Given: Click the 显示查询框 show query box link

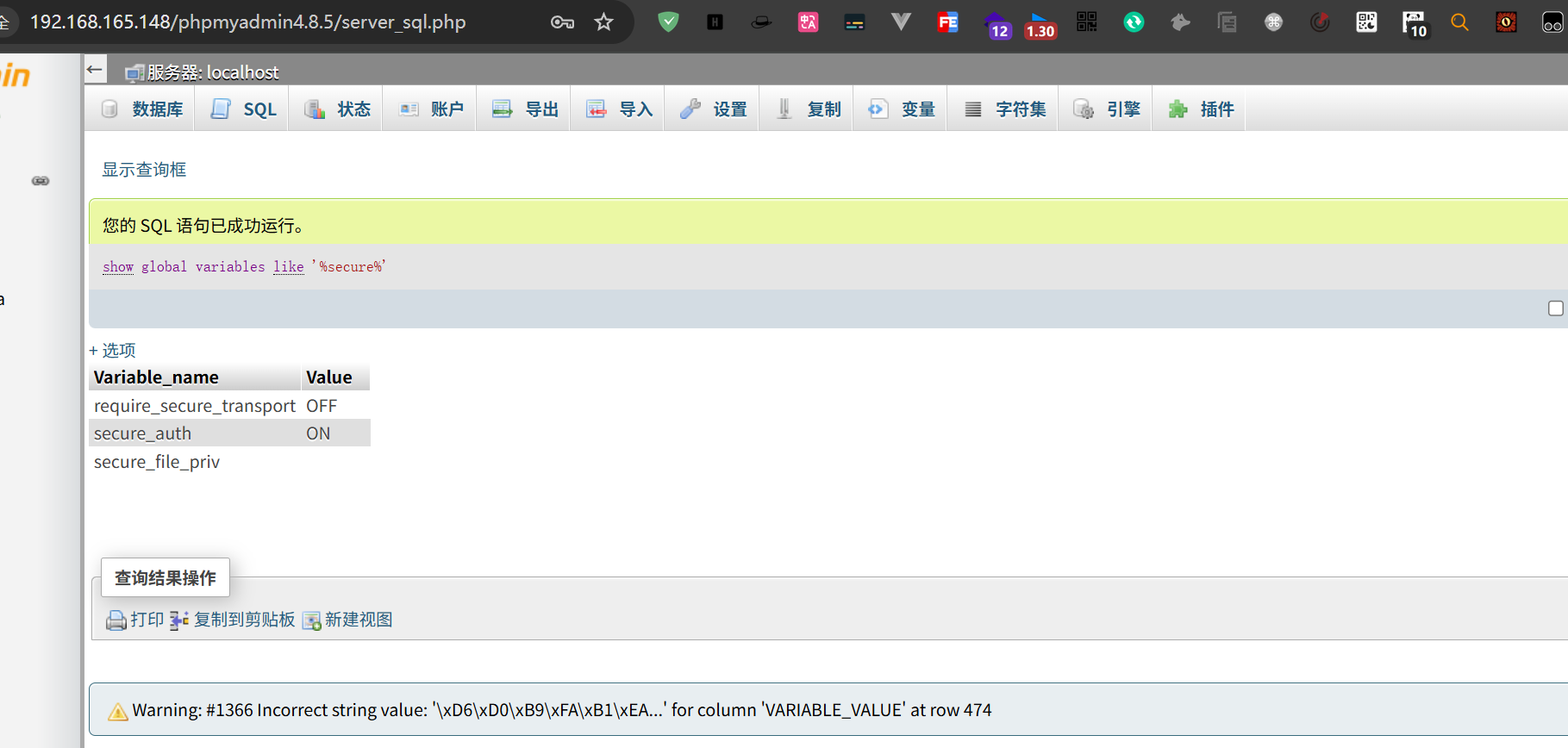Looking at the screenshot, I should (144, 170).
